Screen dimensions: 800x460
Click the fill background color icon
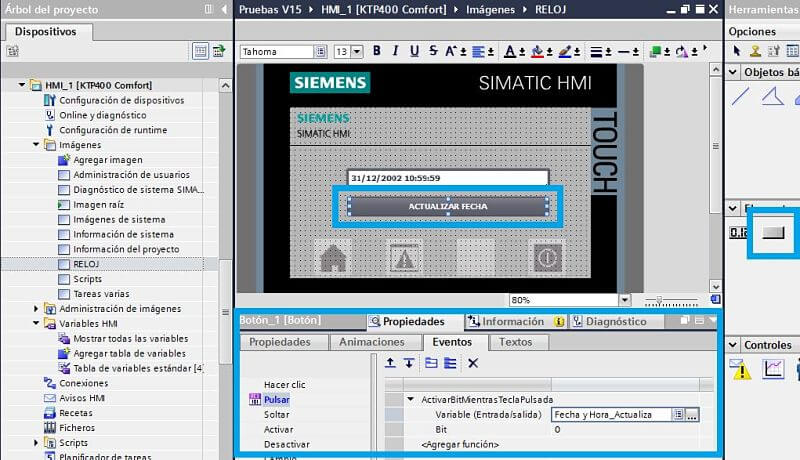537,52
